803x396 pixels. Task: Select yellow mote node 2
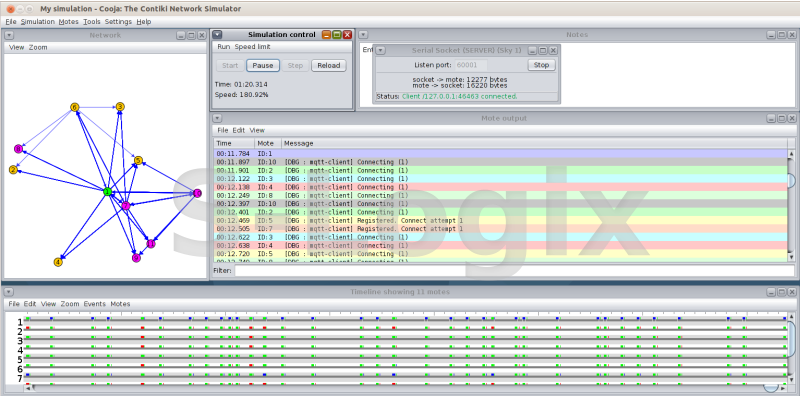[13, 170]
